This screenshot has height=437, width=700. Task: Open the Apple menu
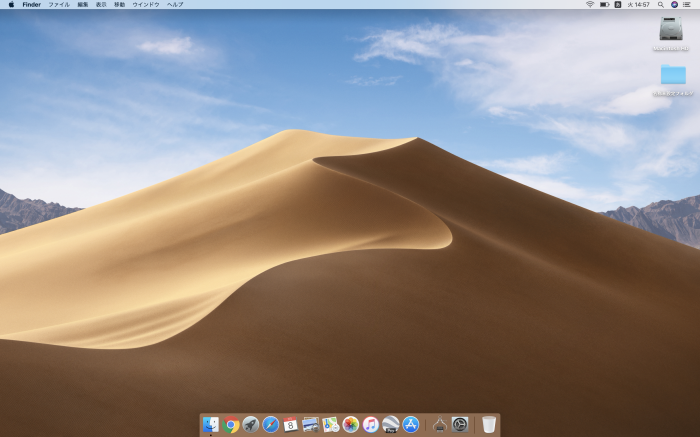(11, 4)
